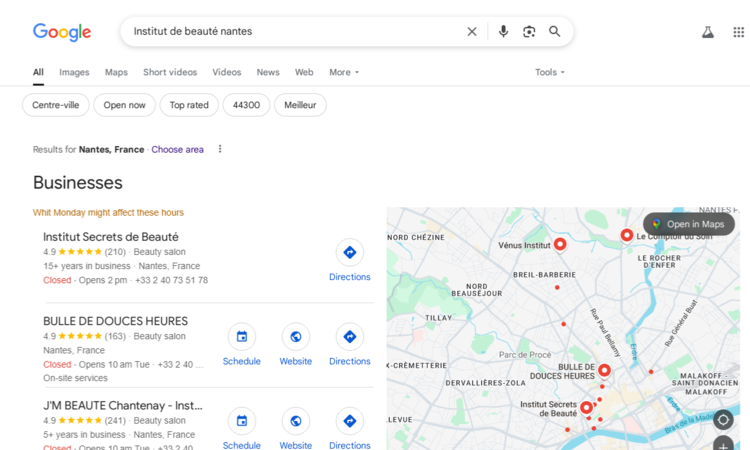This screenshot has width=750, height=450.
Task: Open the three-dot options next to Choose area
Action: point(220,150)
